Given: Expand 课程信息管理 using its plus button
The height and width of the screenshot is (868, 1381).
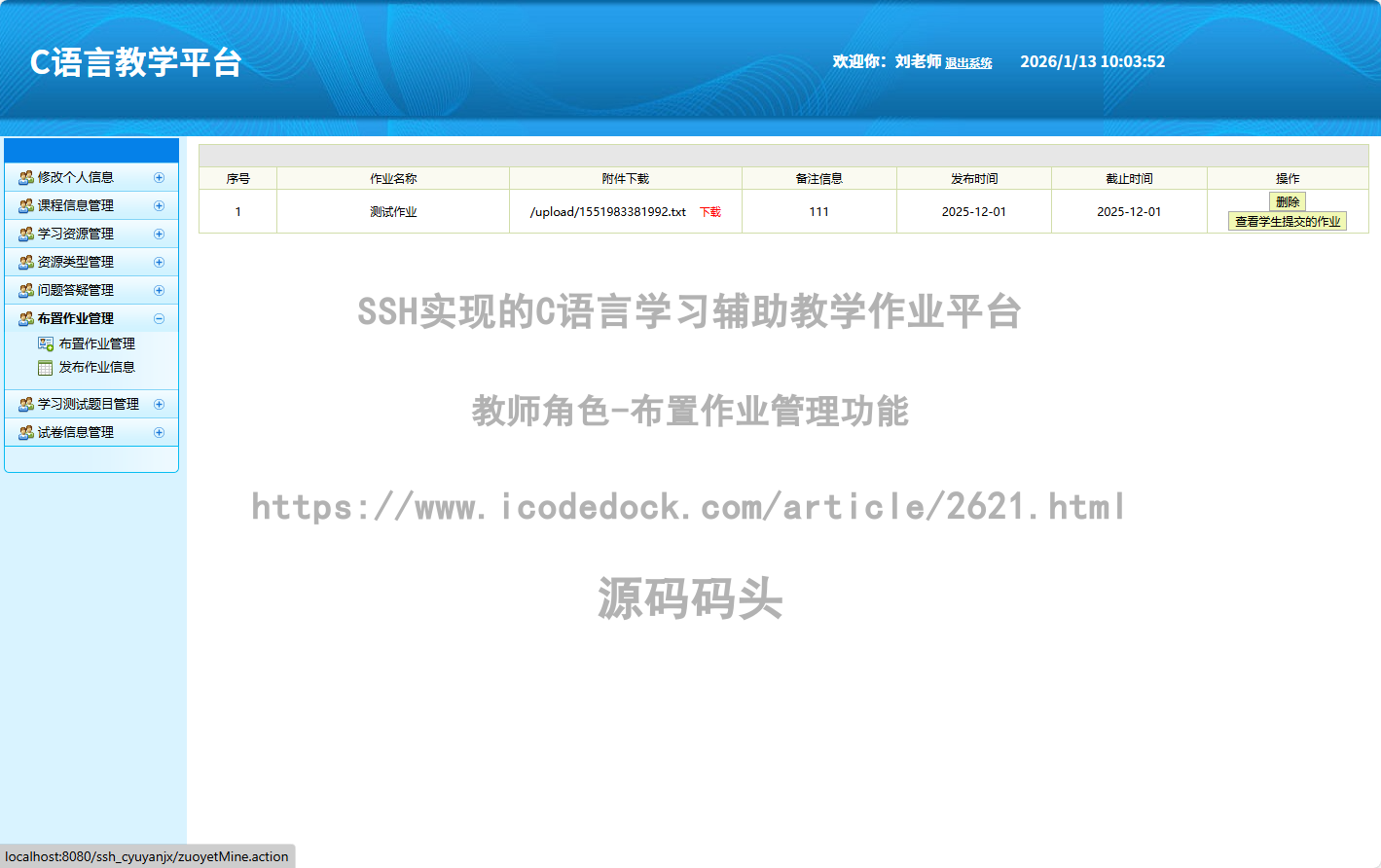Looking at the screenshot, I should point(159,206).
